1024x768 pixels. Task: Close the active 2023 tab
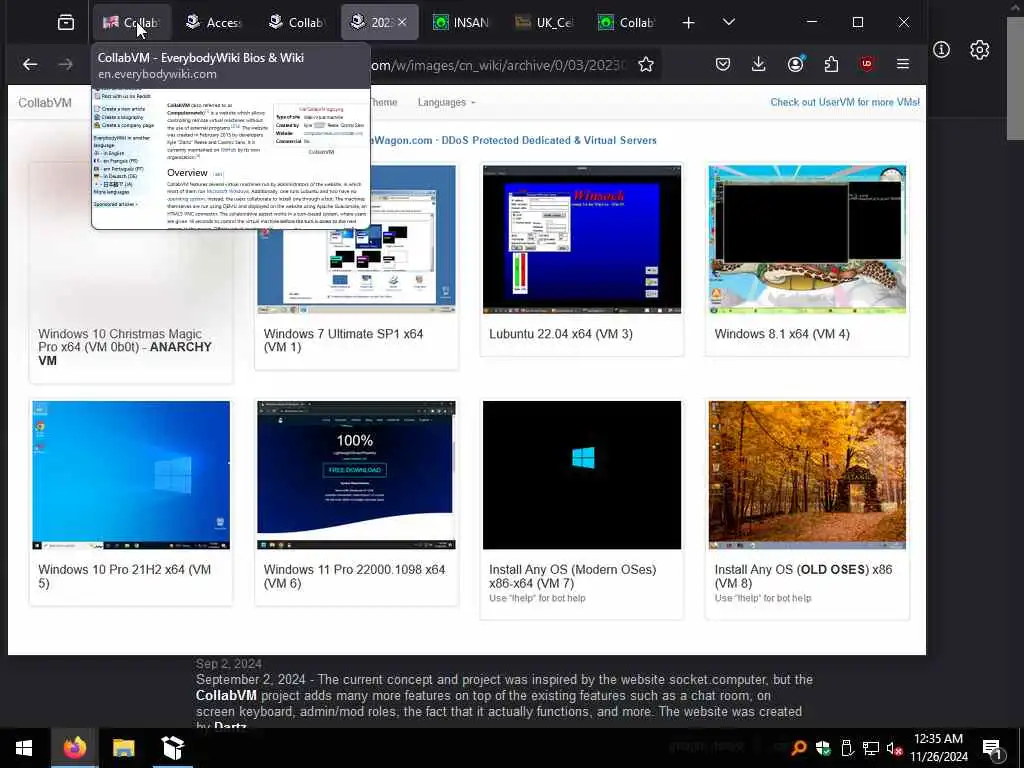click(x=402, y=22)
